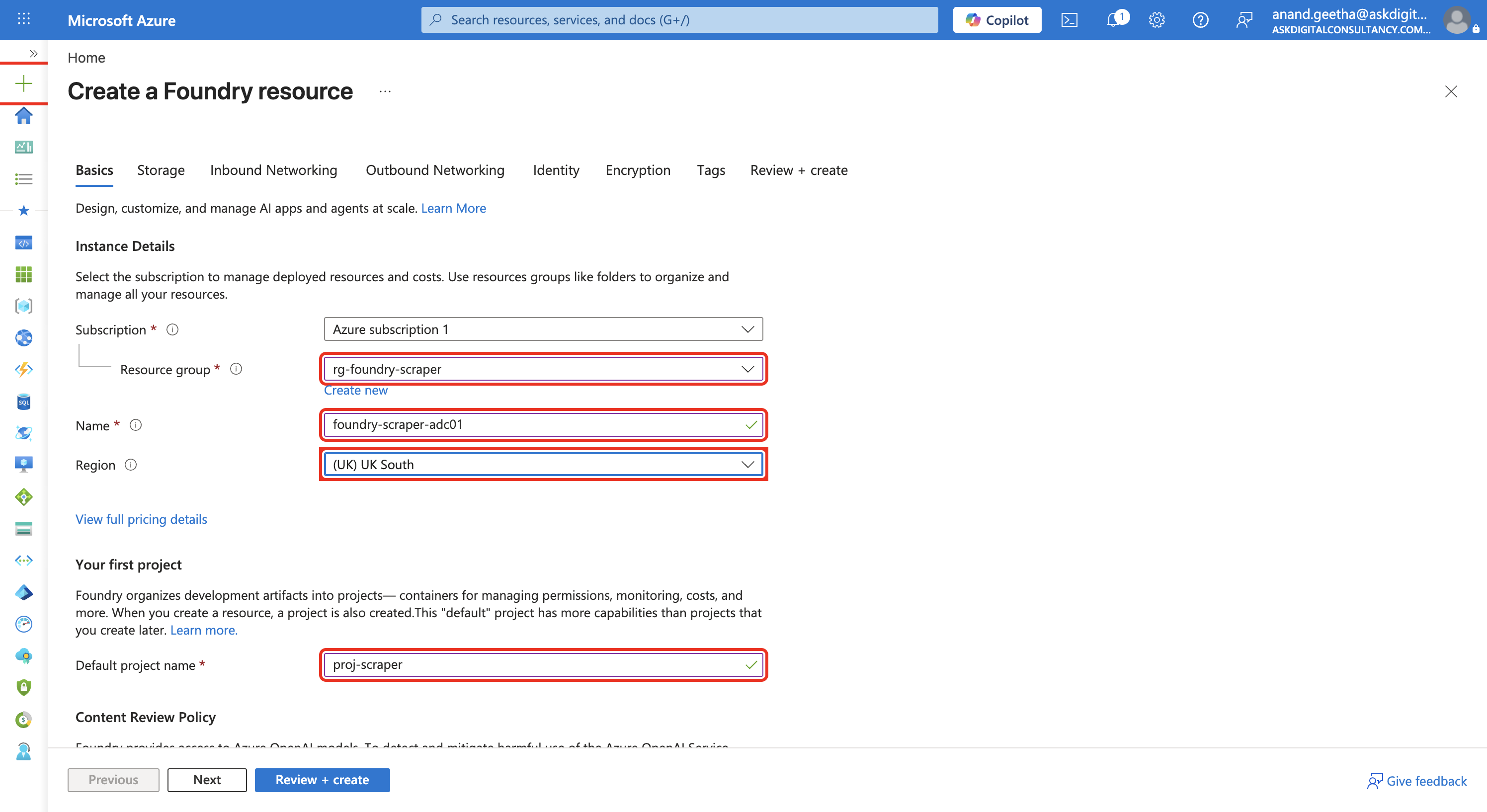Click Learn more link about projects
This screenshot has height=812, width=1487.
tap(204, 630)
